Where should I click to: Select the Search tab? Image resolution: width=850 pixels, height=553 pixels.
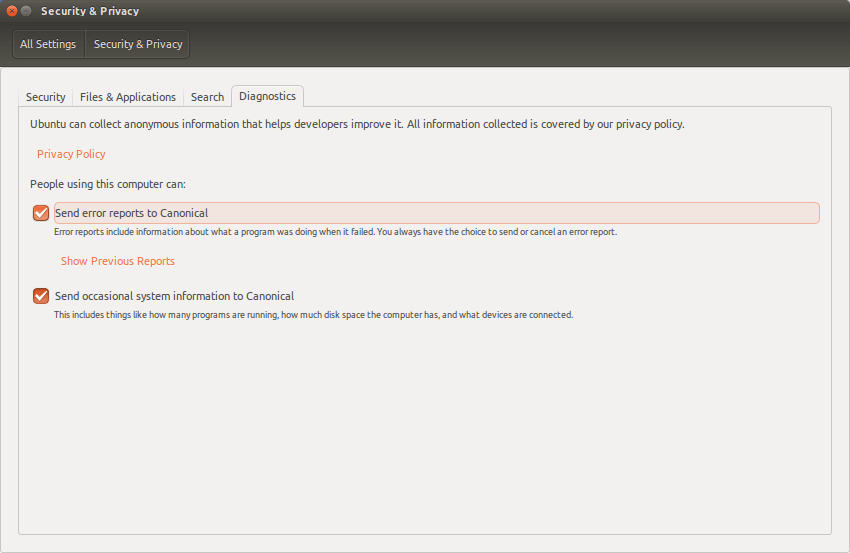click(207, 97)
